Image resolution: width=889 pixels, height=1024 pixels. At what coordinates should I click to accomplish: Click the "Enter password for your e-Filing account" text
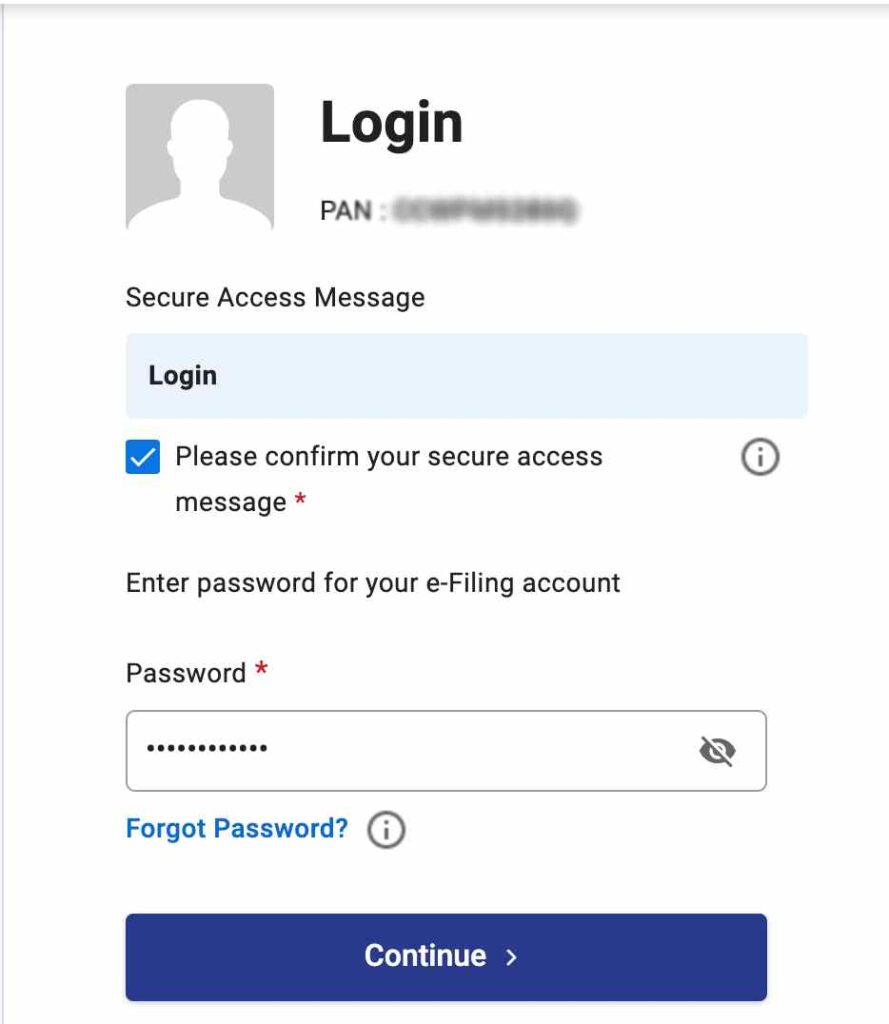click(x=373, y=583)
